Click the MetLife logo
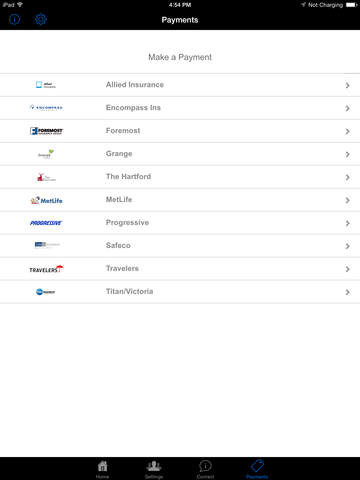 coord(46,200)
